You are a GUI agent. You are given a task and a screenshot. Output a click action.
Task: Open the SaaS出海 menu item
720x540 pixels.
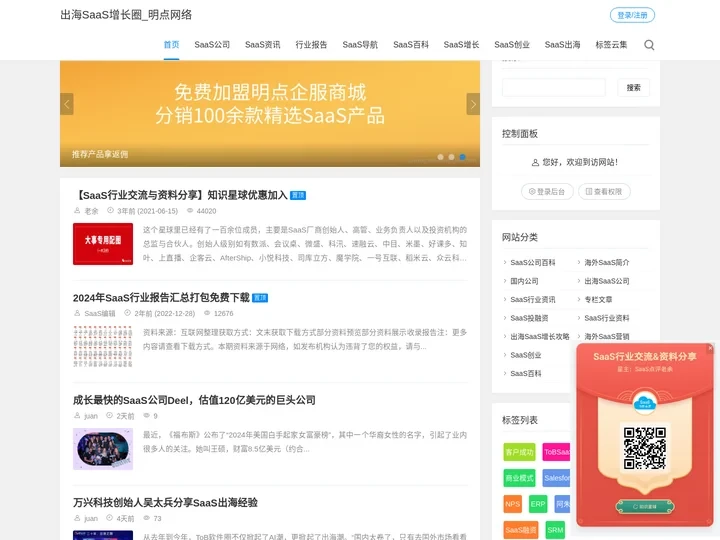[562, 45]
